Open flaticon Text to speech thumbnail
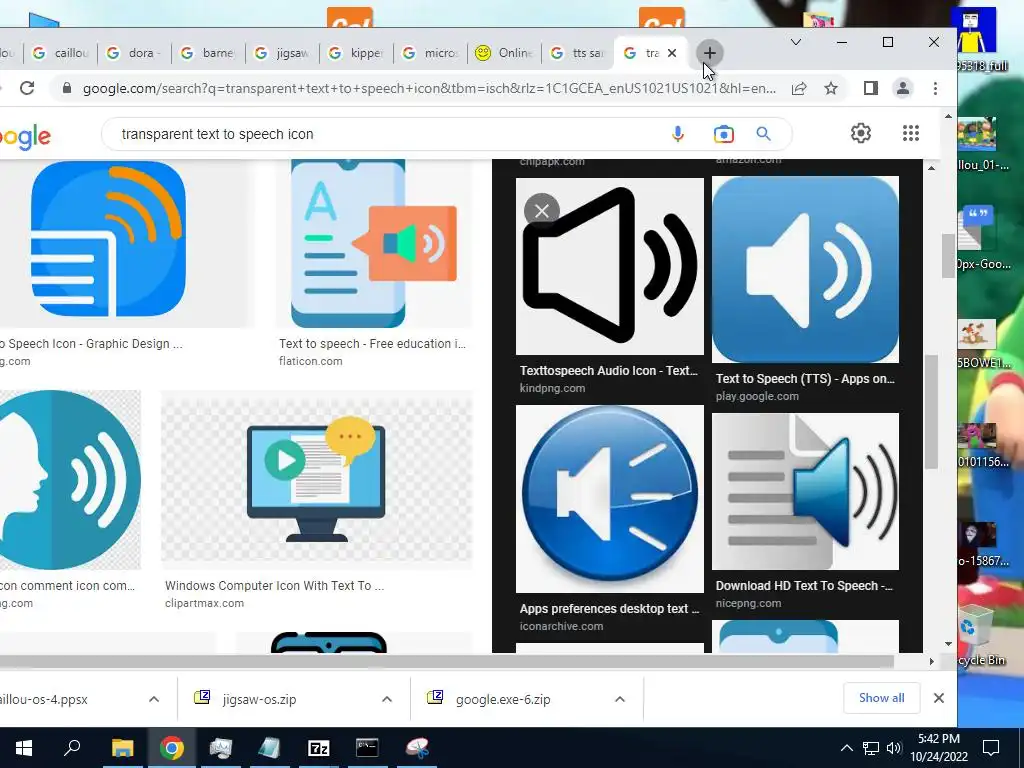The image size is (1024, 768). (374, 243)
